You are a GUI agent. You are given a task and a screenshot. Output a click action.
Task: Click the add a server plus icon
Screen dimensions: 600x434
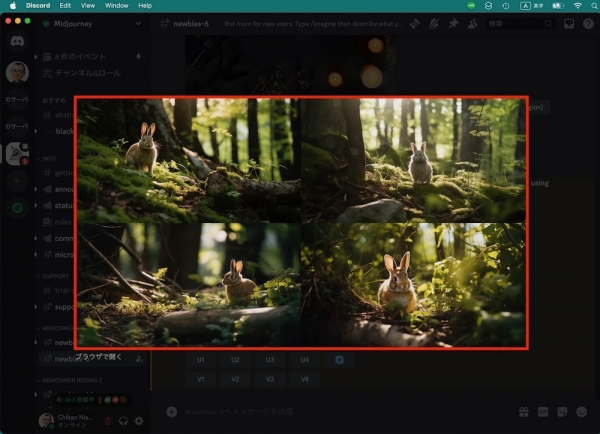click(x=17, y=181)
